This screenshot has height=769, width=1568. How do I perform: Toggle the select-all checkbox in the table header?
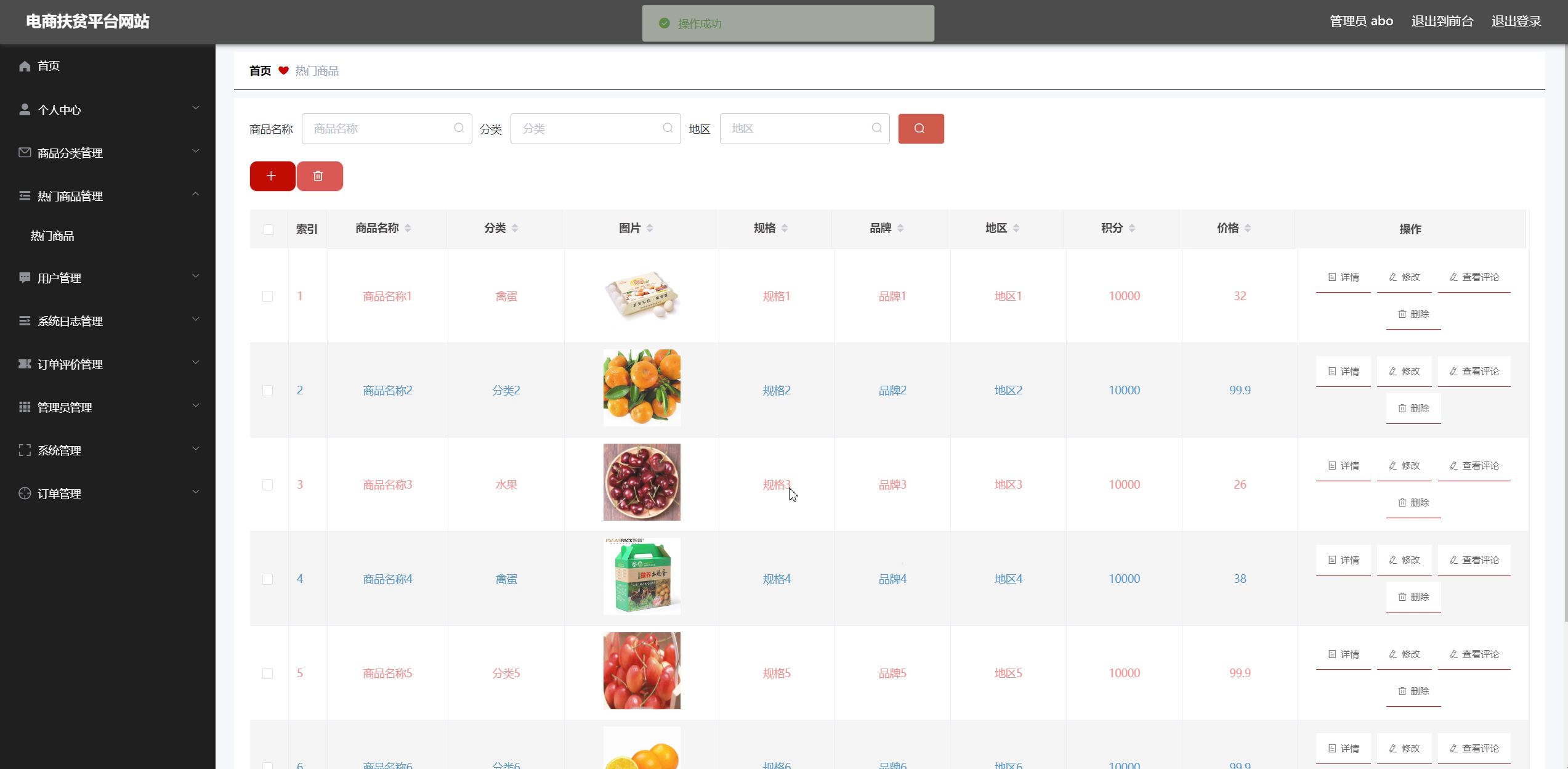[269, 229]
